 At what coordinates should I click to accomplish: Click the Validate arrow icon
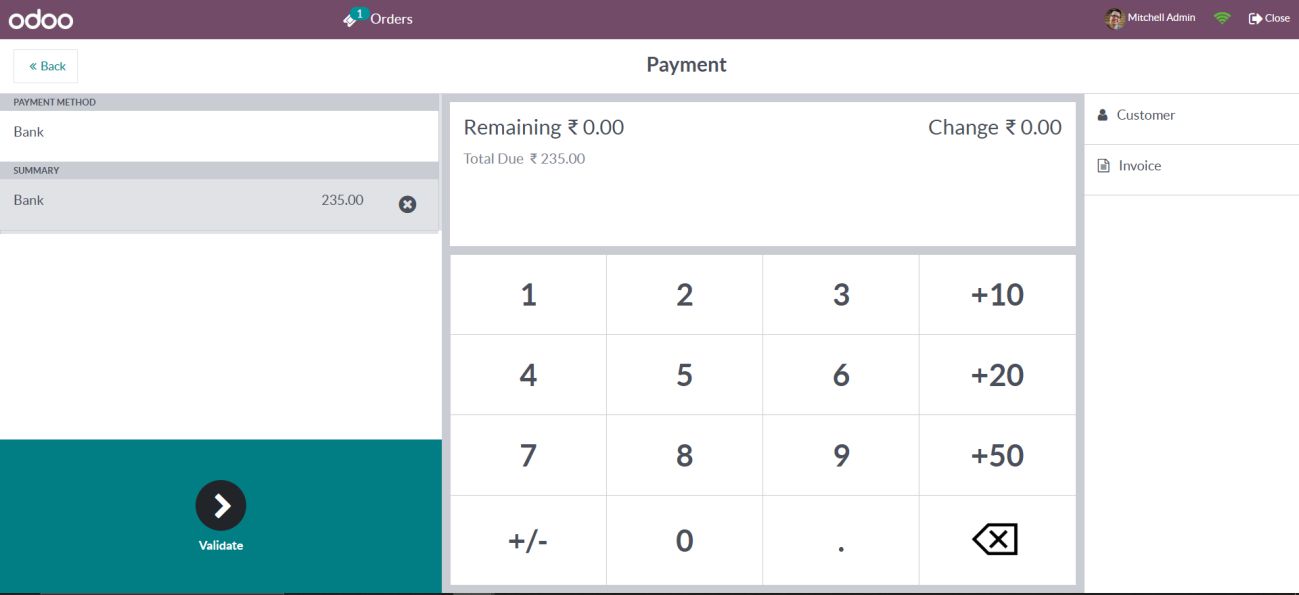click(x=221, y=506)
